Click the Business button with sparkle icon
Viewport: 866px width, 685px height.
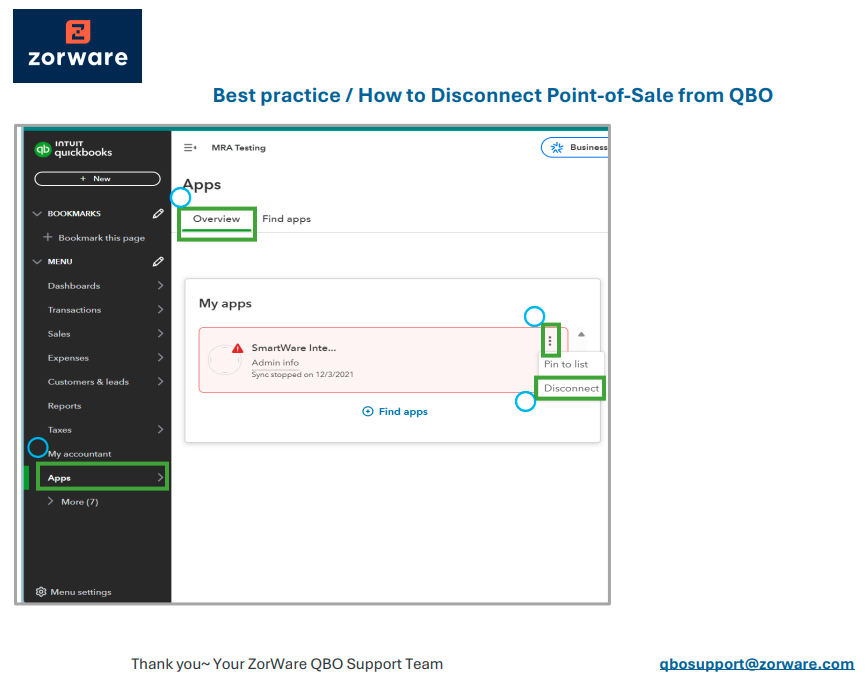pos(575,147)
